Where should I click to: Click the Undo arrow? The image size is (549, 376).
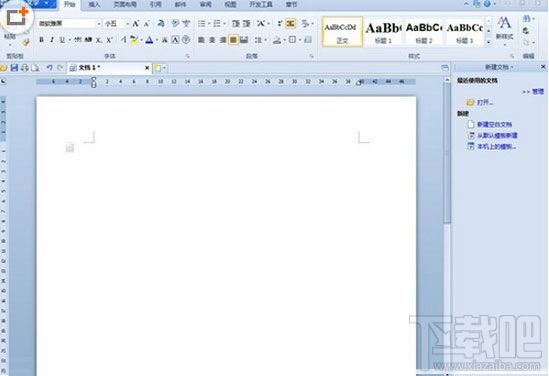click(x=49, y=68)
